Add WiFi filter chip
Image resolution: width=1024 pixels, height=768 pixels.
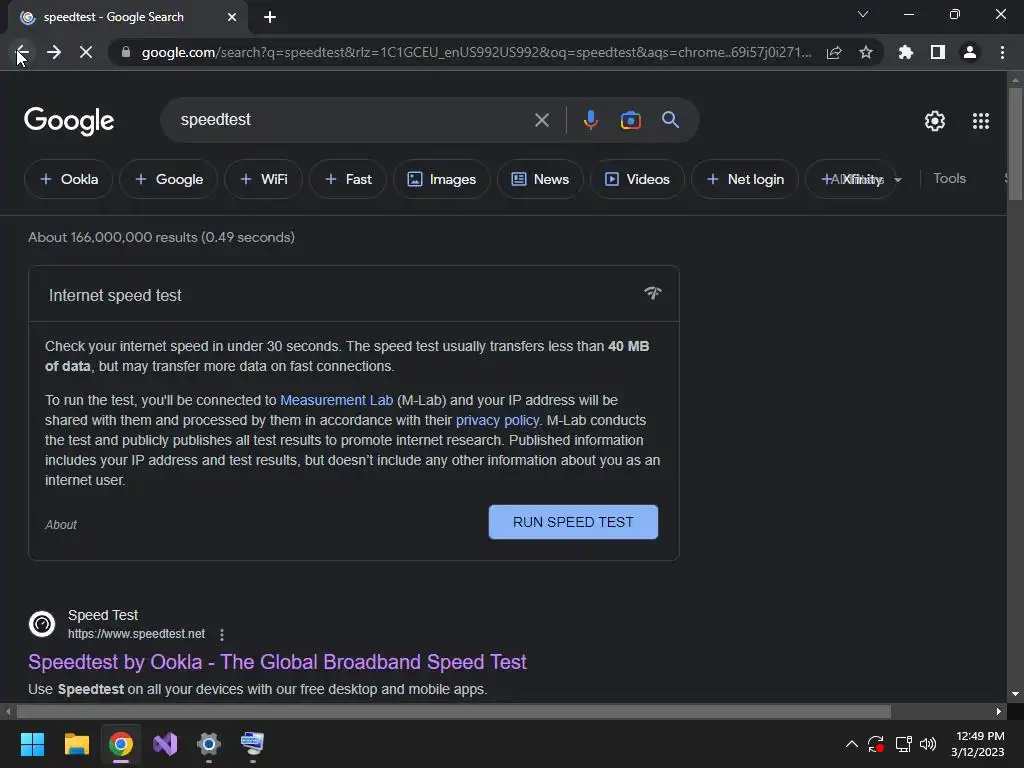pyautogui.click(x=263, y=179)
